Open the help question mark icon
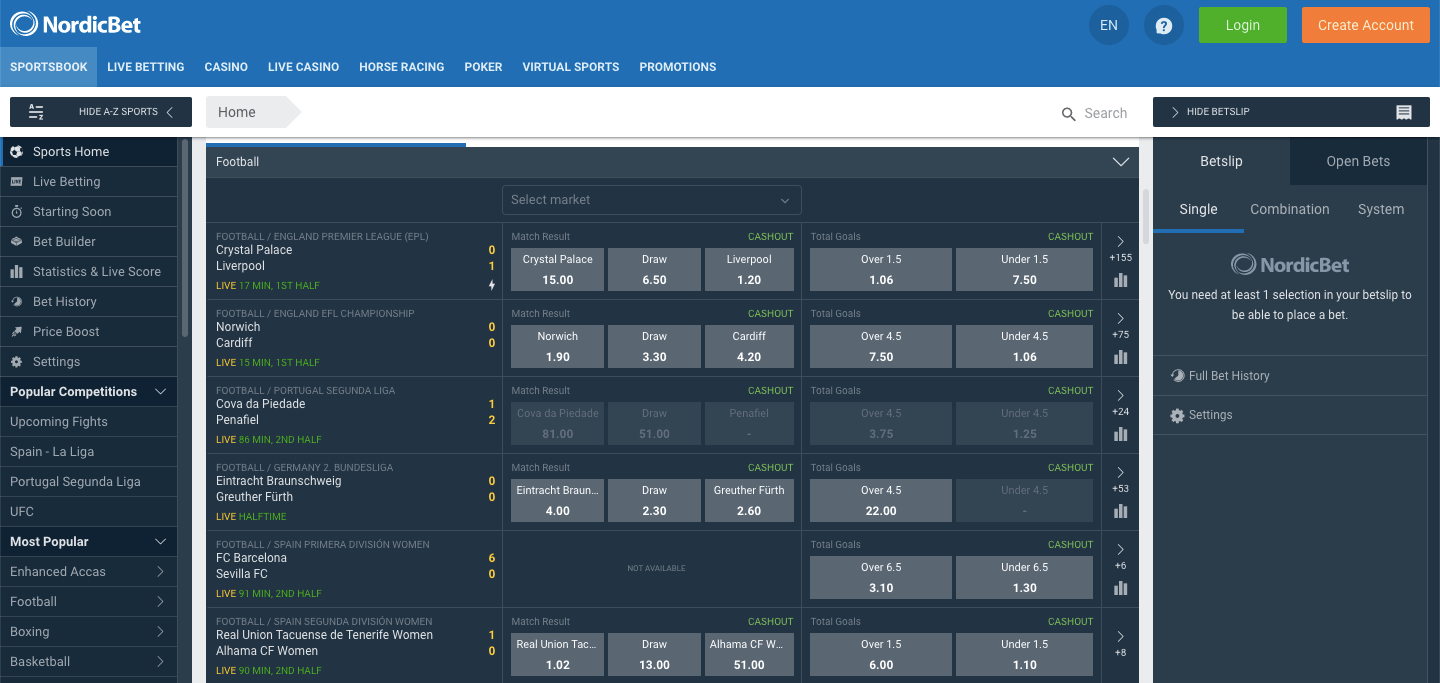This screenshot has width=1440, height=683. (1164, 25)
